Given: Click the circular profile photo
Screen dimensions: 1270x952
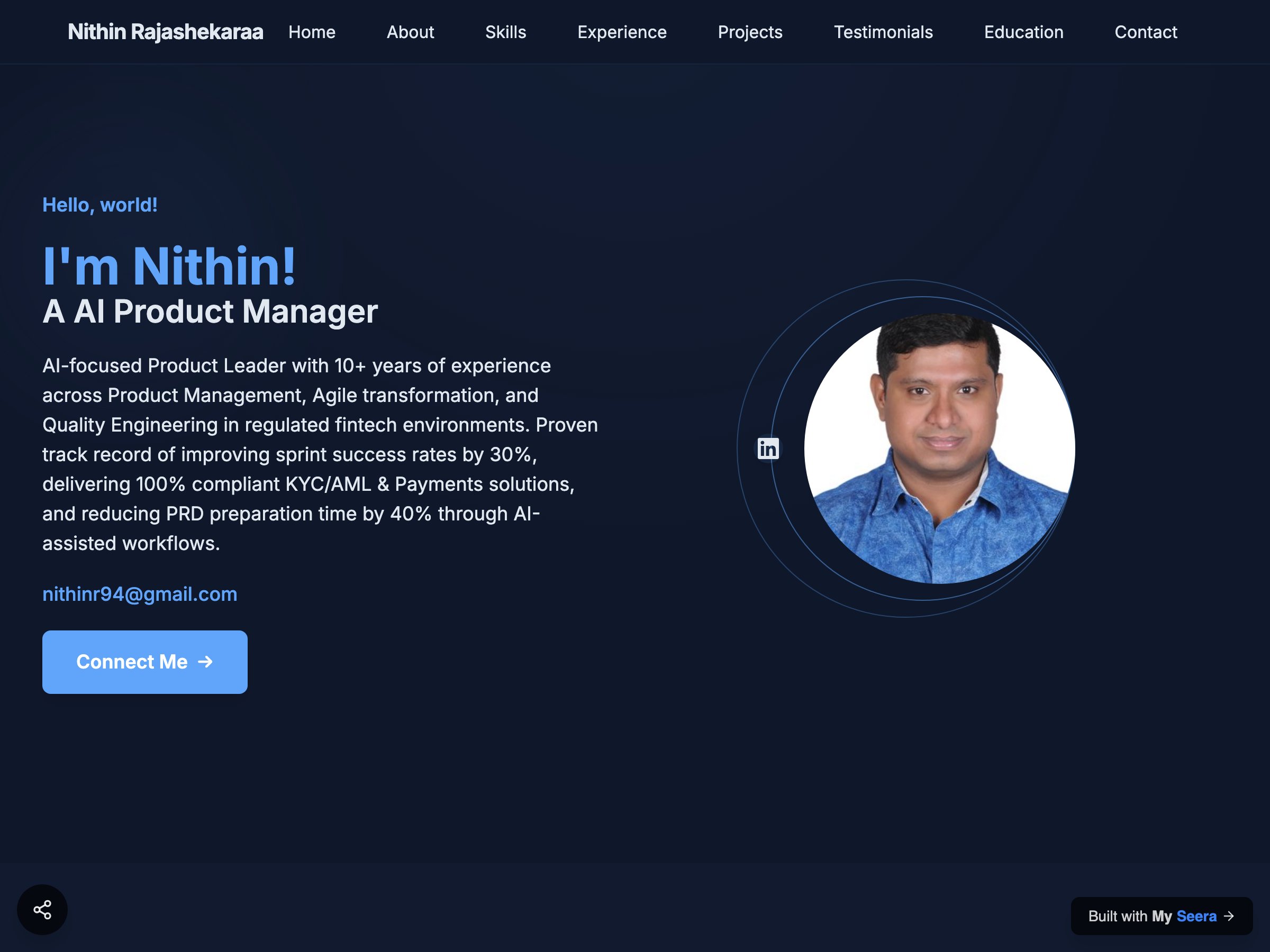Looking at the screenshot, I should pos(939,448).
